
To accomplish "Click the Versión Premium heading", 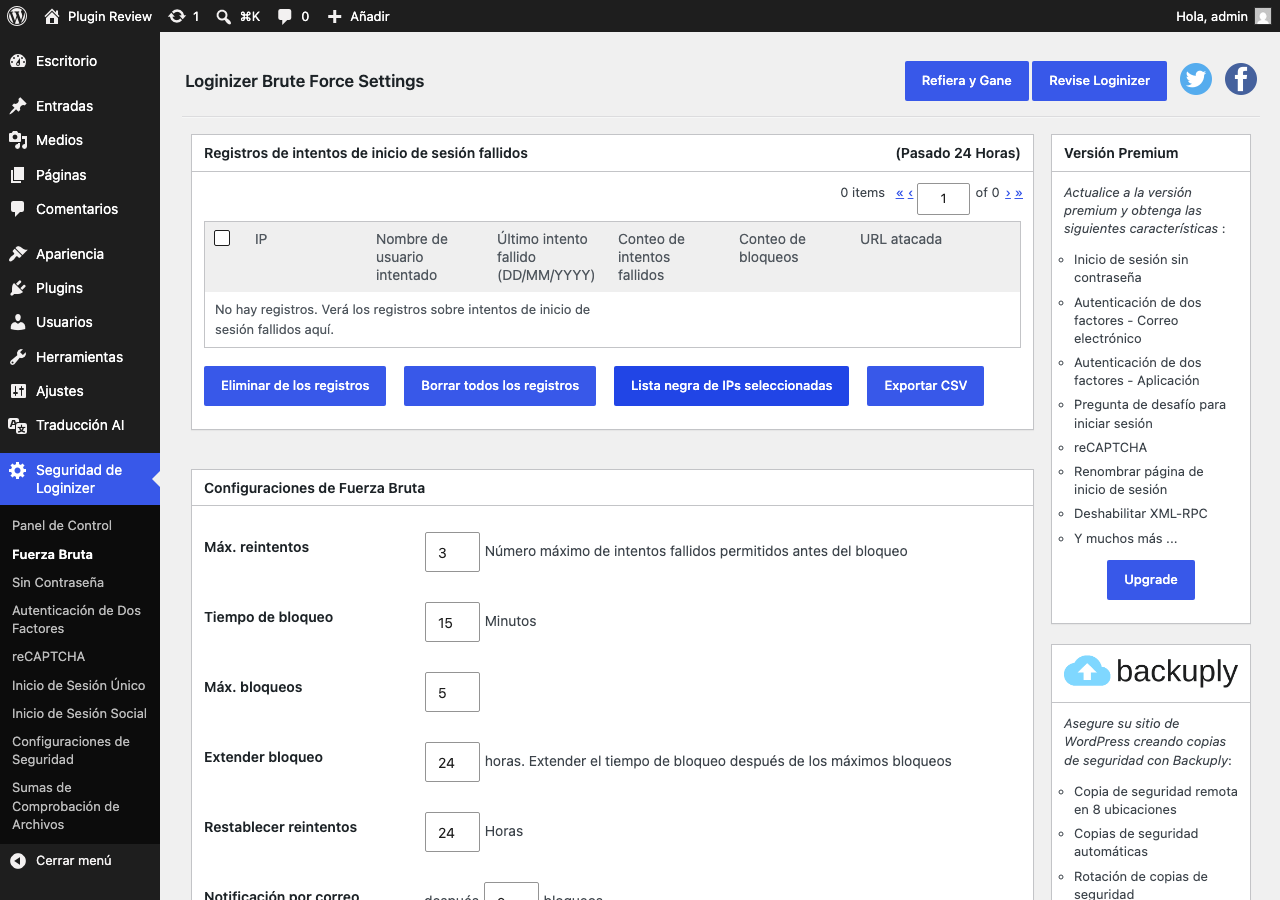I will click(x=1121, y=153).
